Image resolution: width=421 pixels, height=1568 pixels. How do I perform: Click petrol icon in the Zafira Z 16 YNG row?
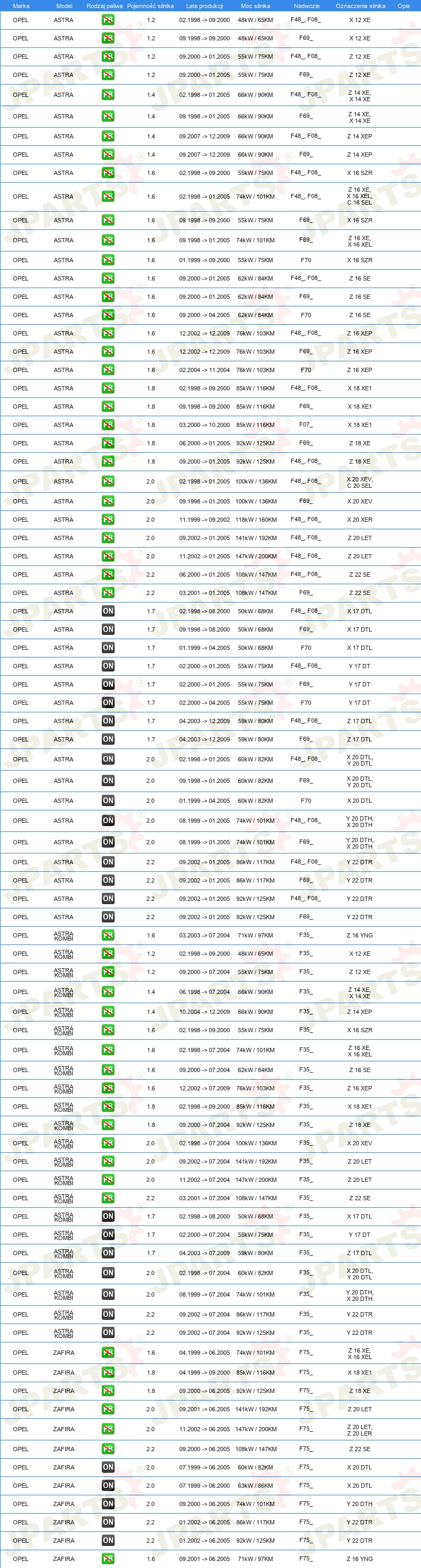tap(108, 1559)
